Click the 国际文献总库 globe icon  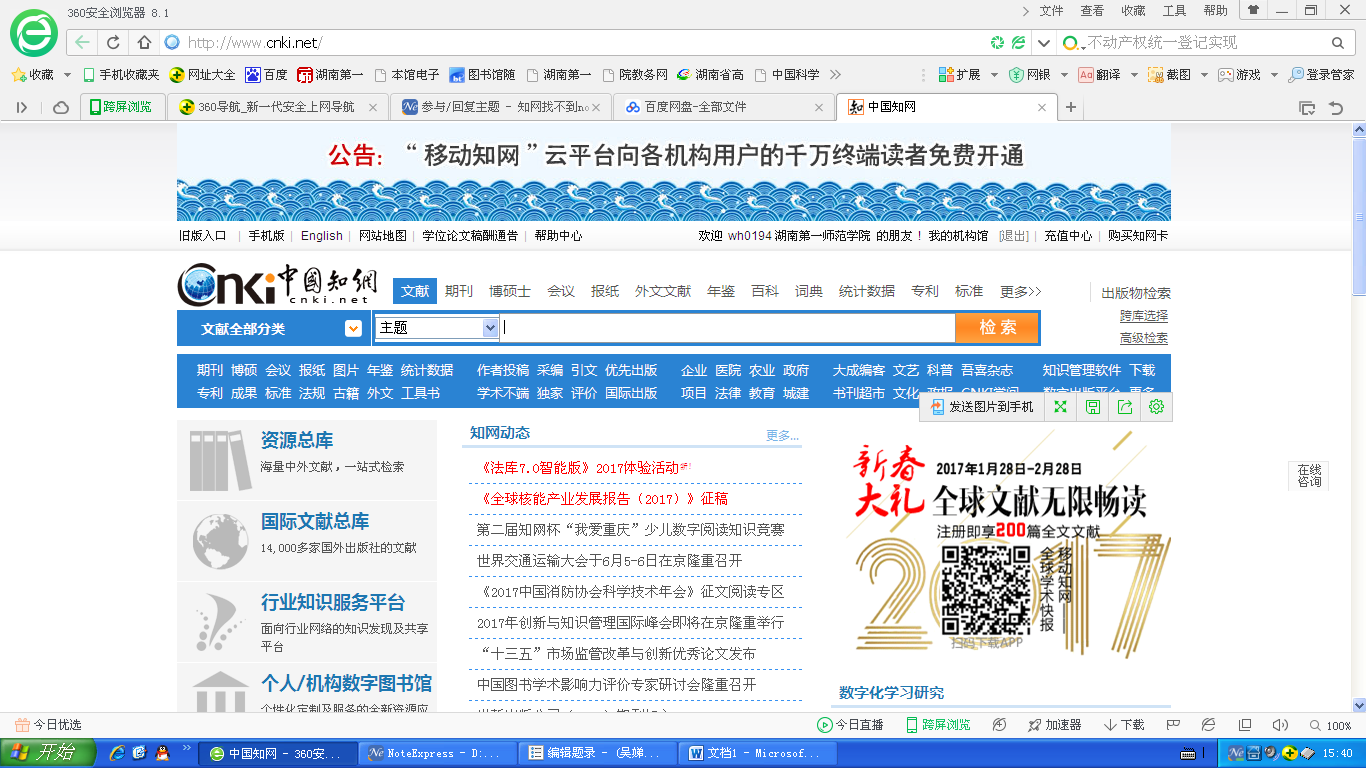click(x=220, y=540)
